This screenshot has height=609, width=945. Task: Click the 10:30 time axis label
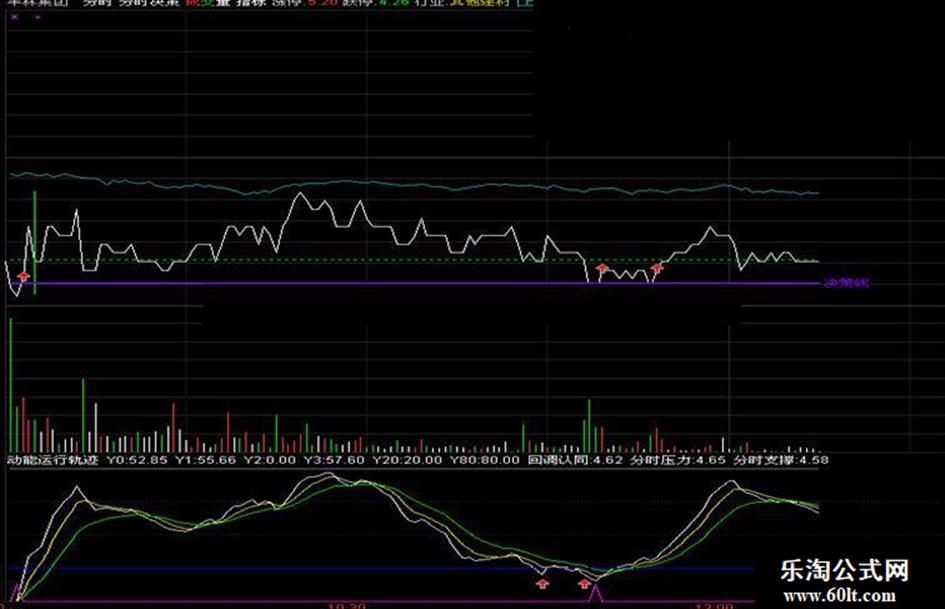point(343,605)
